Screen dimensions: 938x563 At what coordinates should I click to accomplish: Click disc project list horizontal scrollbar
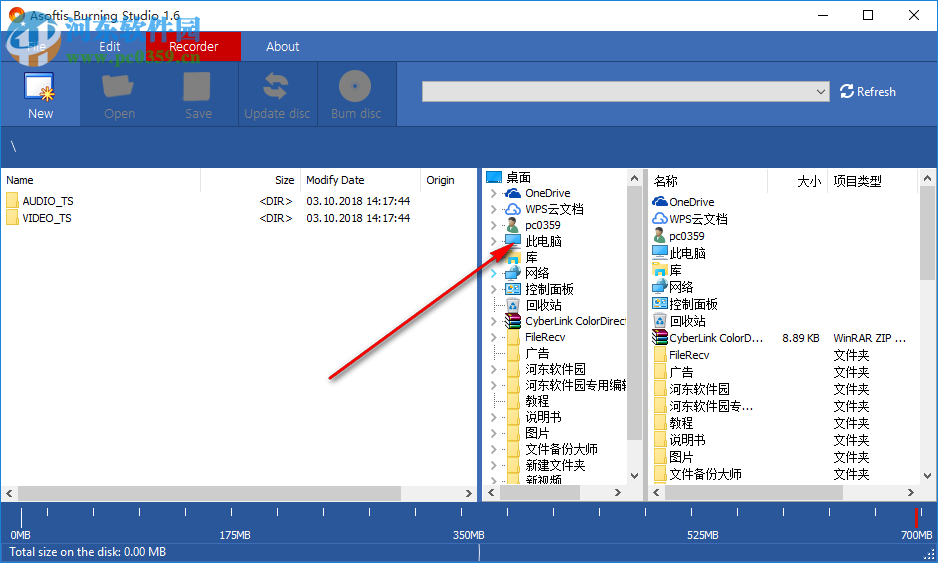[x=209, y=493]
